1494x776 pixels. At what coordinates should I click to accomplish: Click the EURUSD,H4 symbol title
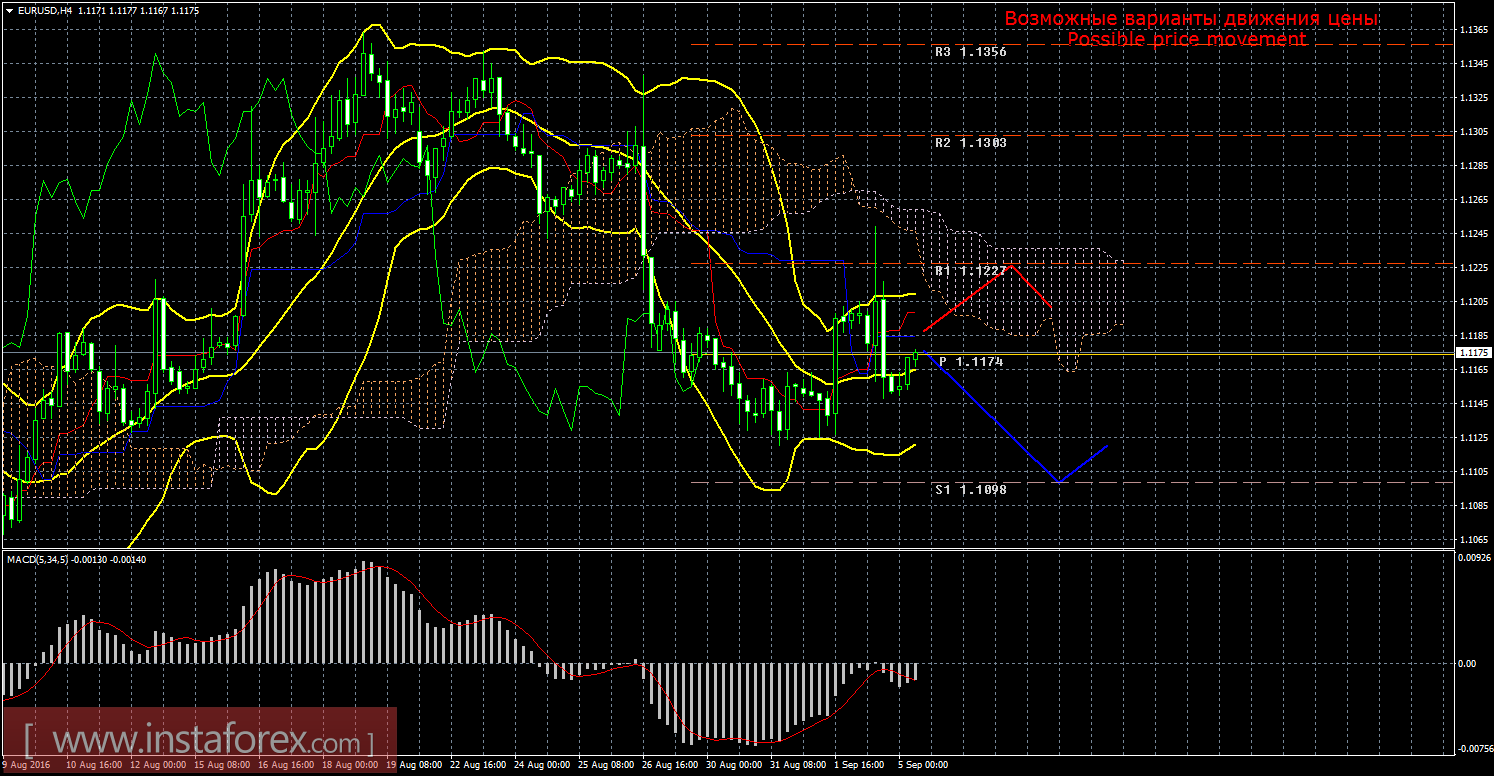[44, 10]
